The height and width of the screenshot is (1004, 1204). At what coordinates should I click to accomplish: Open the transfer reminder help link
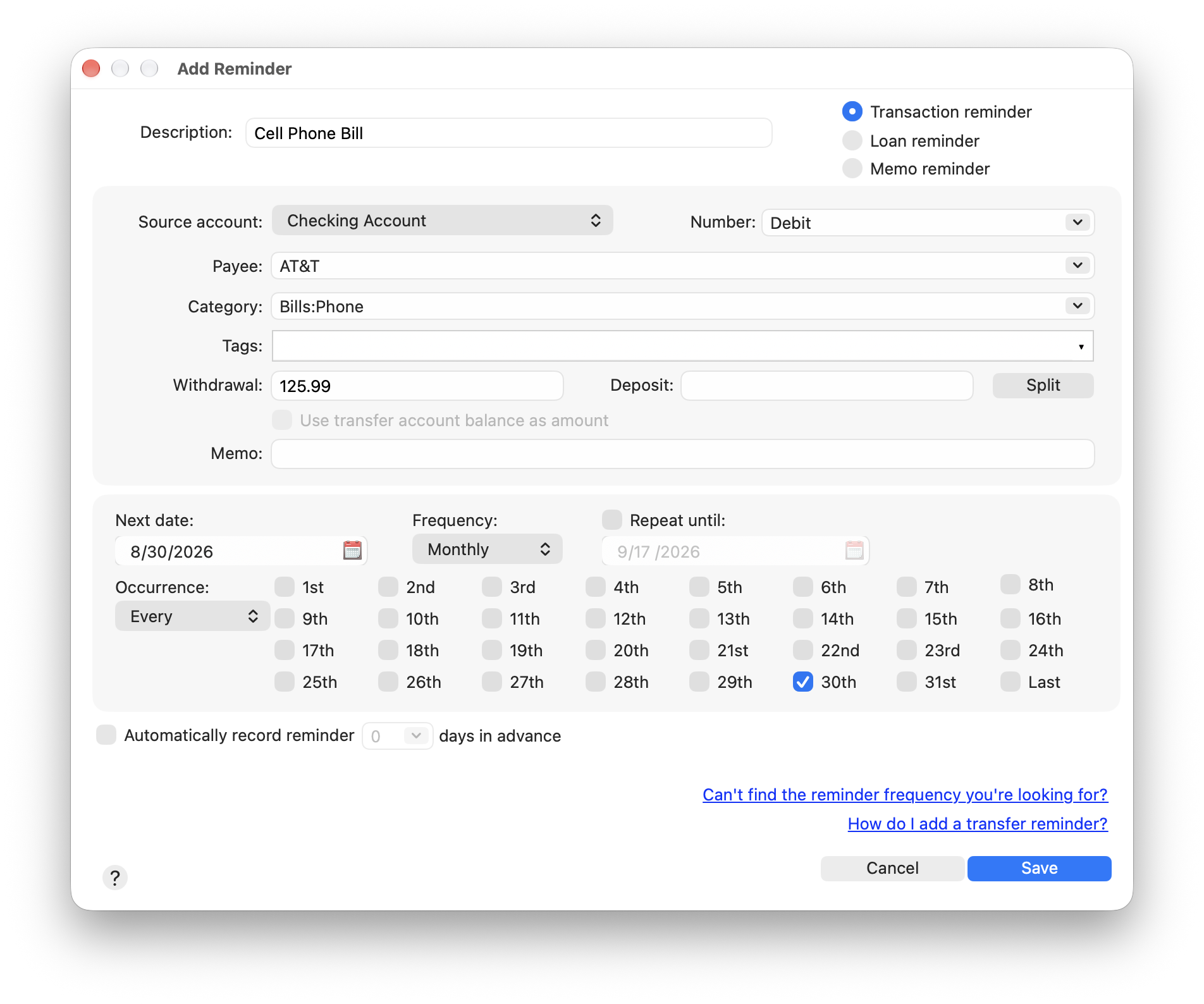978,823
